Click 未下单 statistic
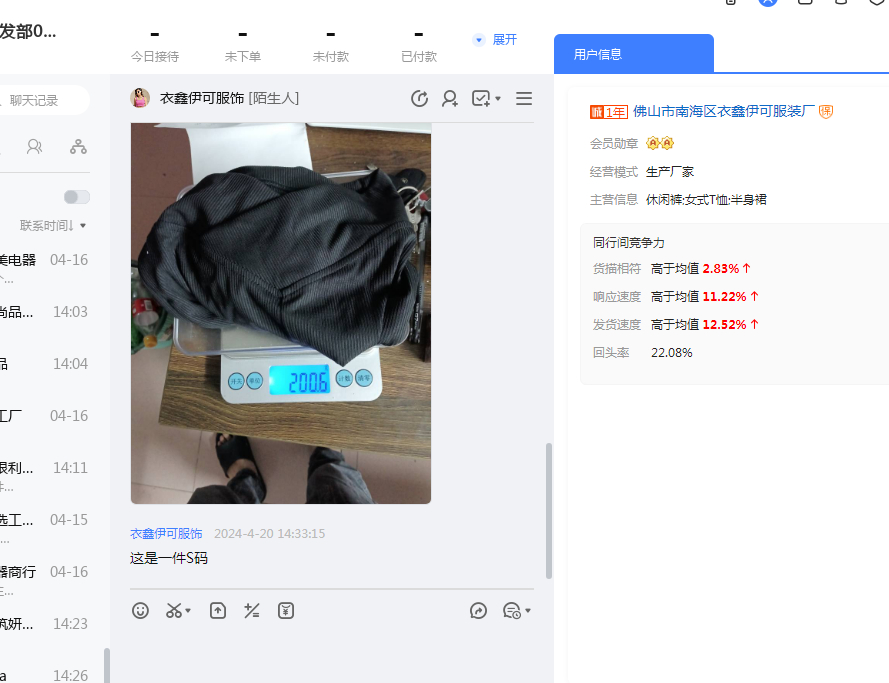 coord(243,48)
